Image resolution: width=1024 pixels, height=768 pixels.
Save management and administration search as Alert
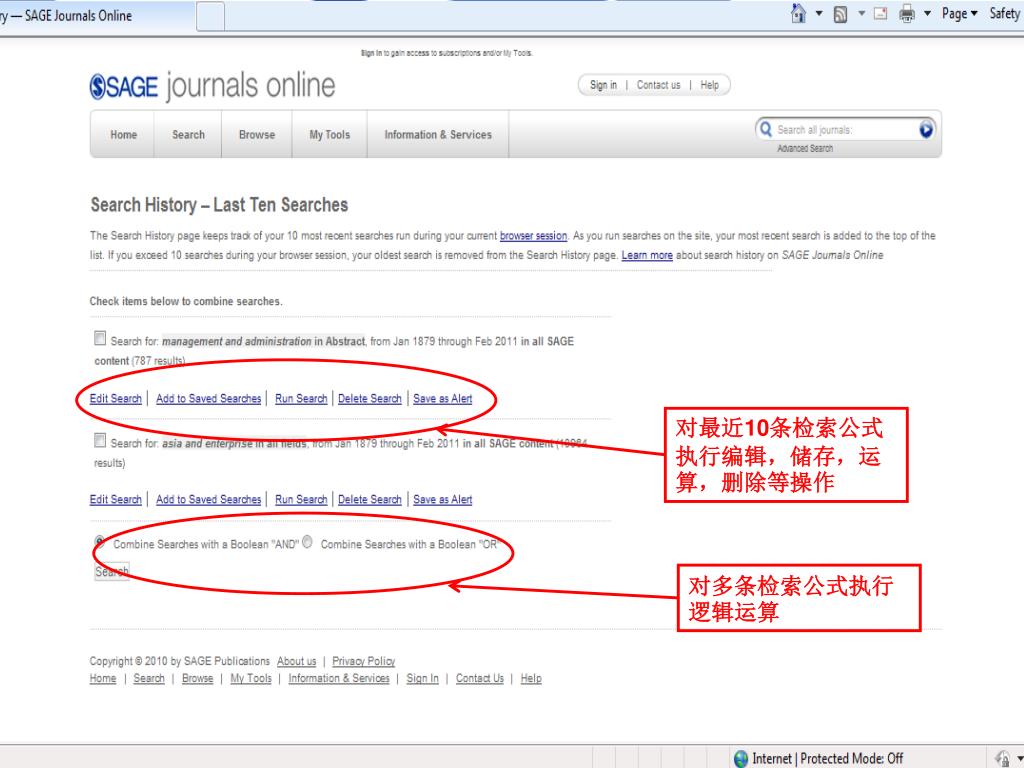(442, 398)
